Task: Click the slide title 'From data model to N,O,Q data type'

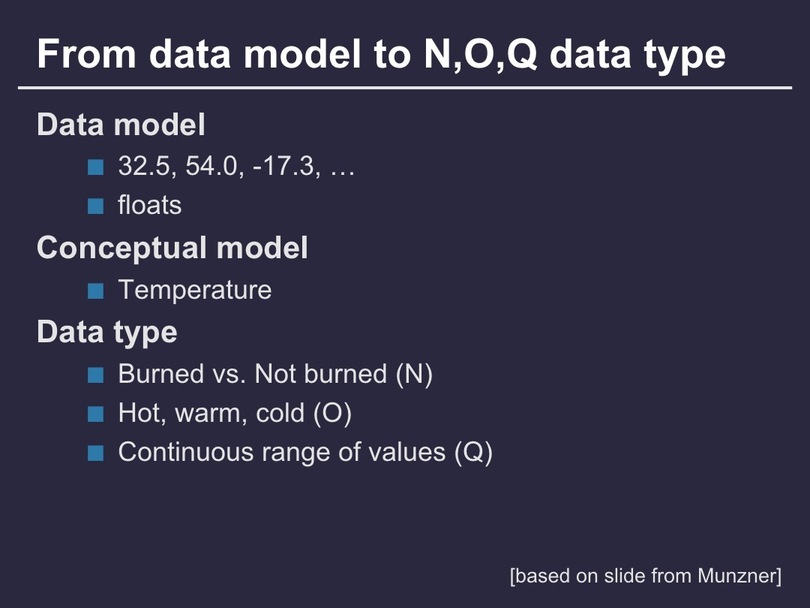Action: tap(381, 55)
